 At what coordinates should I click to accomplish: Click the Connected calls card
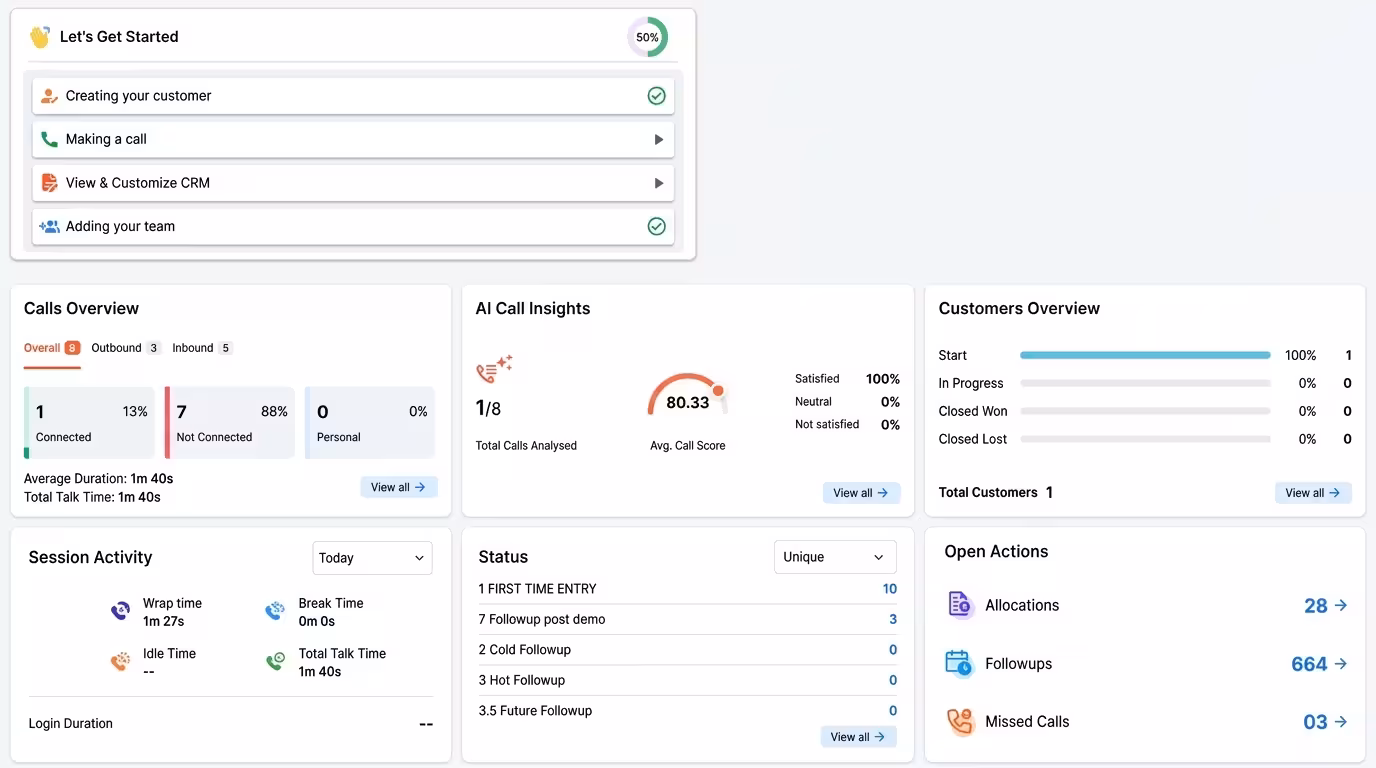coord(89,423)
